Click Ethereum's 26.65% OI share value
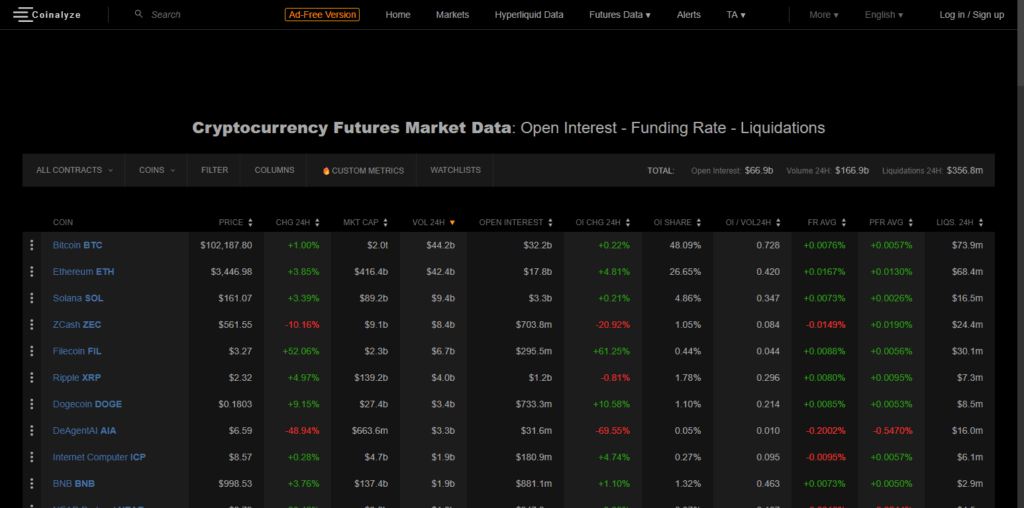Viewport: 1024px width, 508px height. coord(685,272)
